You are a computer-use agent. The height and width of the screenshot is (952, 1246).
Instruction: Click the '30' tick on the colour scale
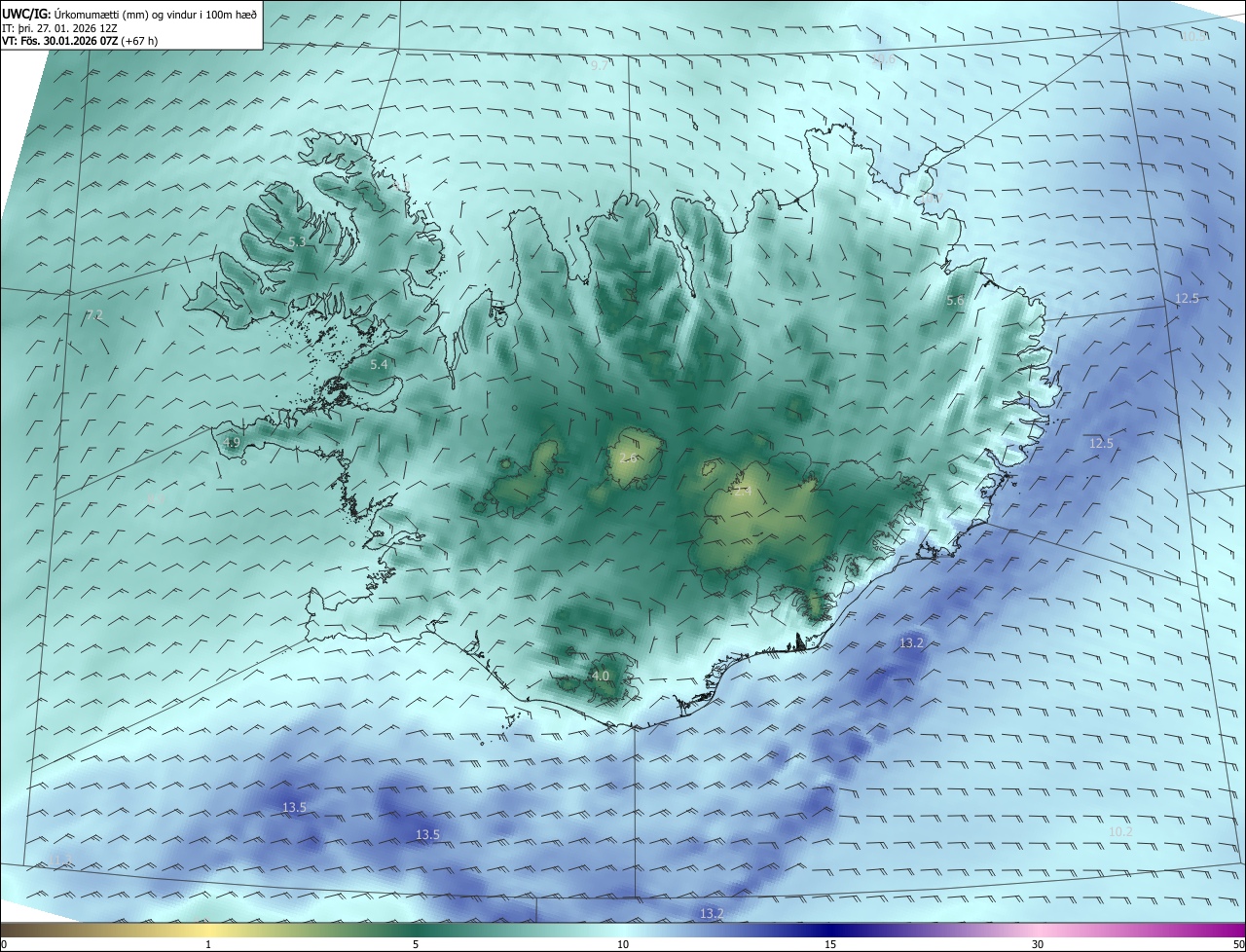pos(1038,944)
